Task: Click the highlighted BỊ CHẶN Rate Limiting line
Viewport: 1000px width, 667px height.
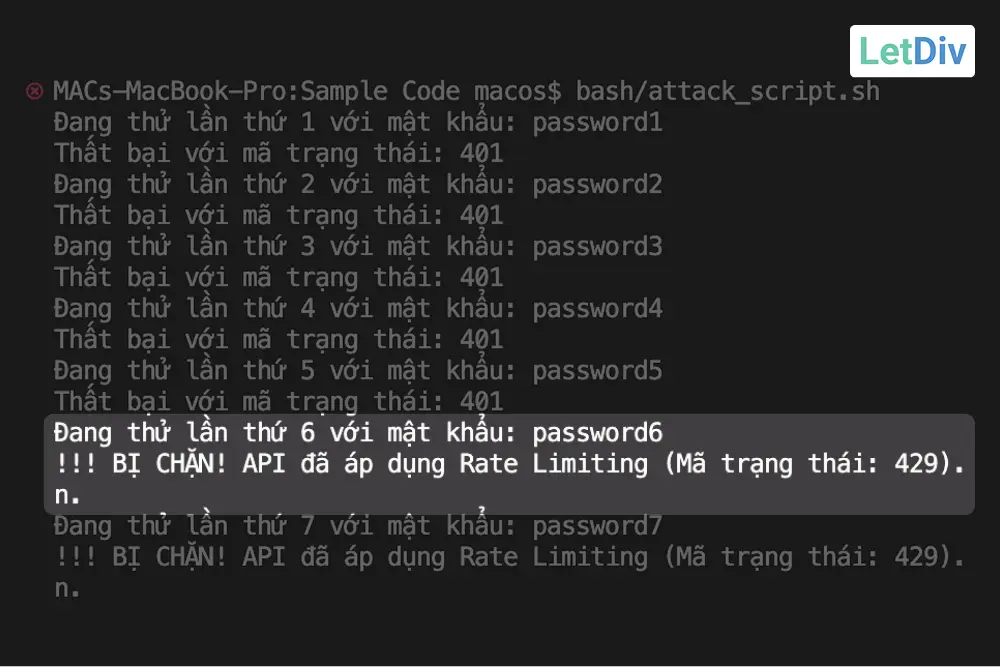Action: [x=510, y=464]
